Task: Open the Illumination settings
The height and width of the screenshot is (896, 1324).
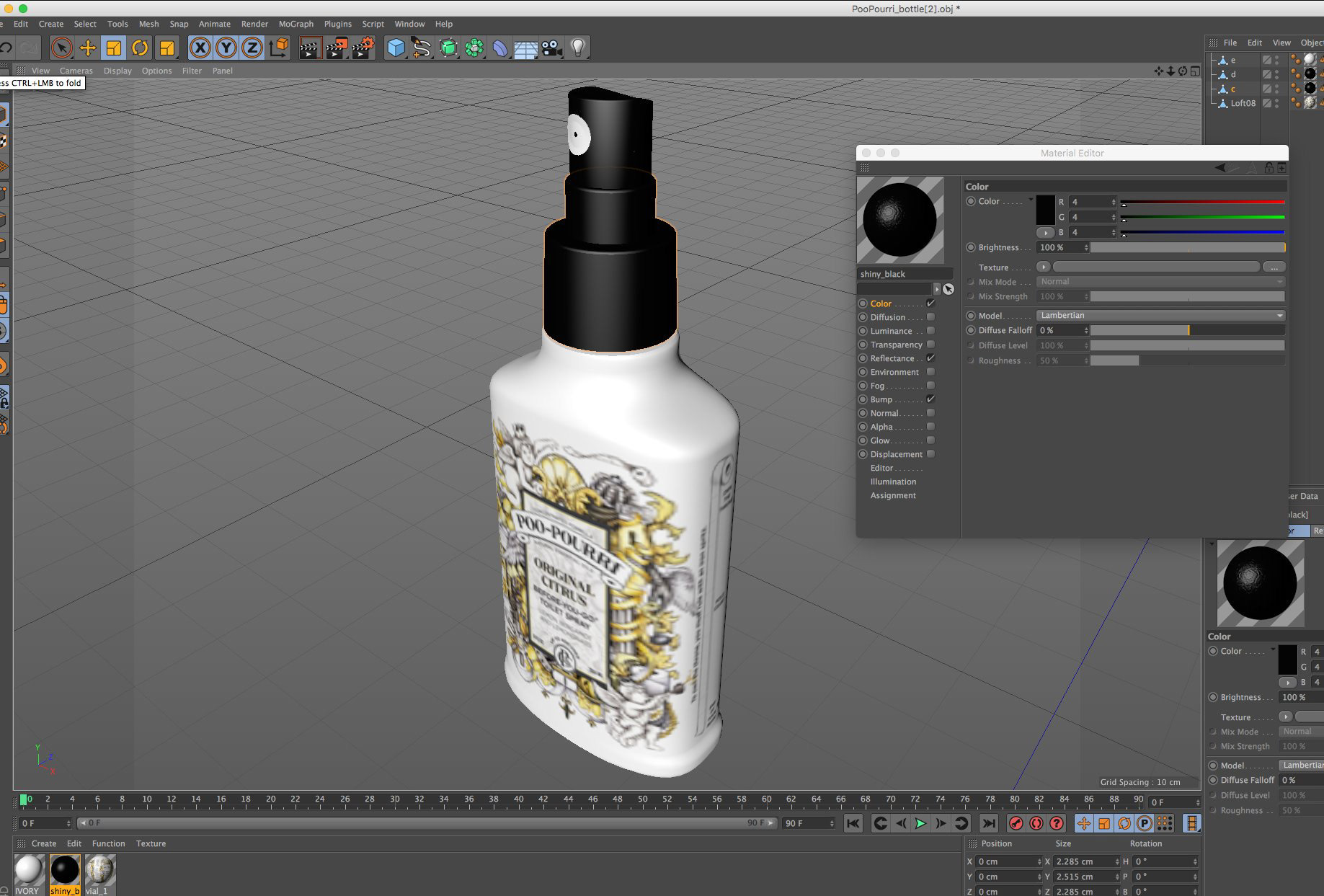Action: point(893,482)
